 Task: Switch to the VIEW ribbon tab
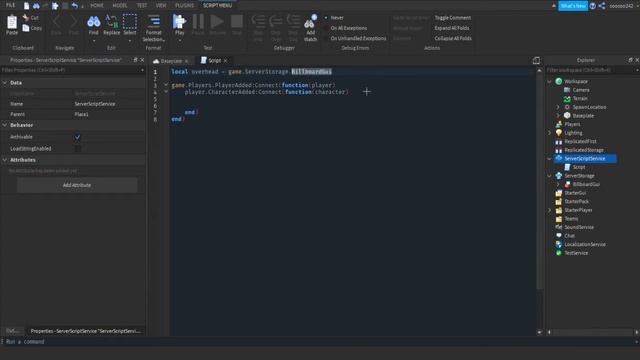point(161,5)
